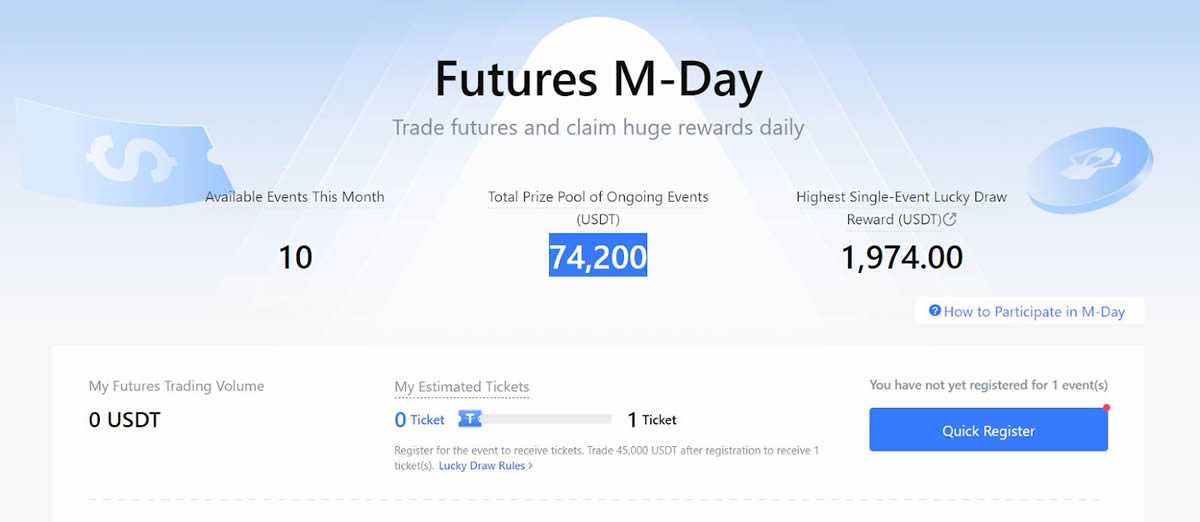Click the external link icon beside Reward (USDT)

tap(950, 219)
